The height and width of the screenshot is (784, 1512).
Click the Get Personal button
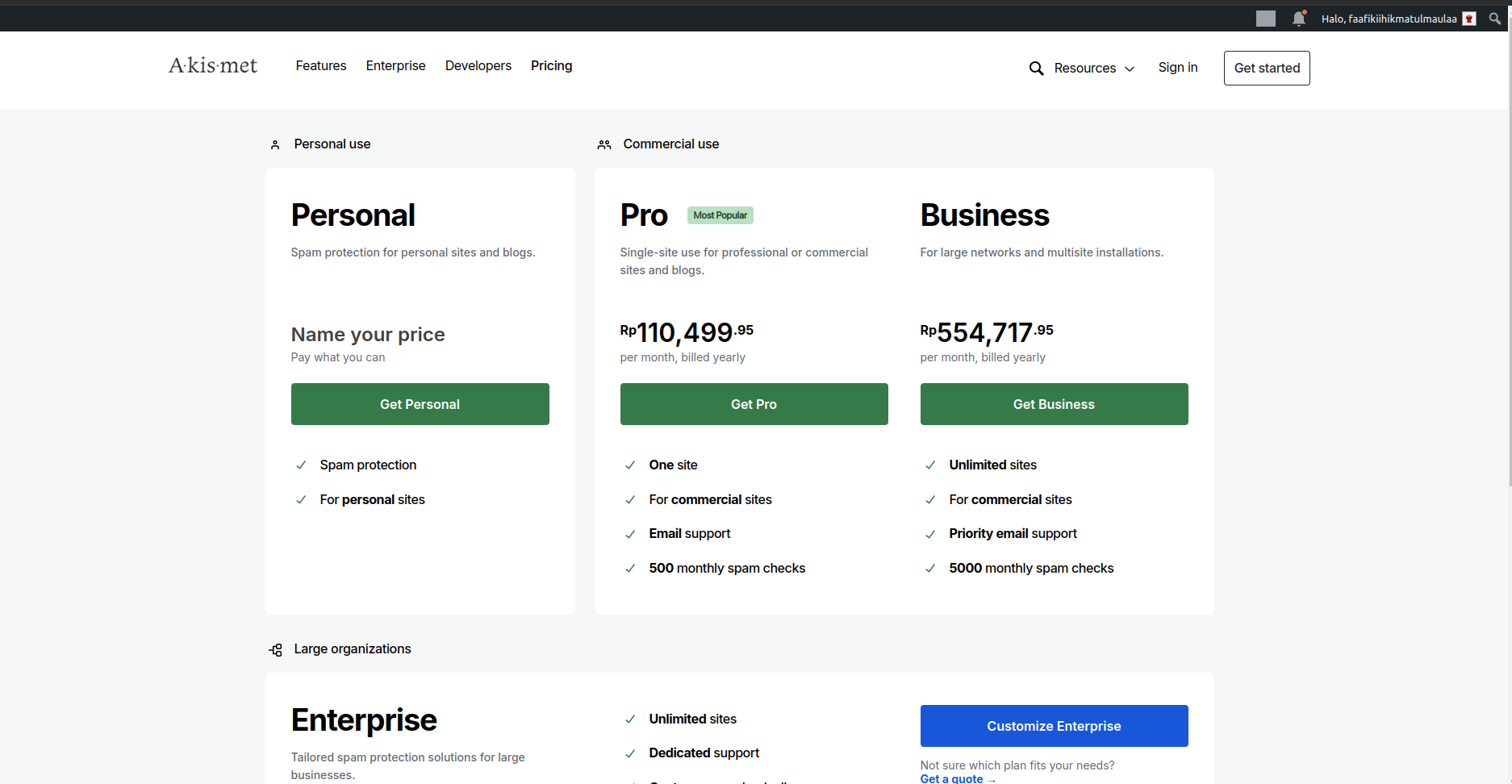tap(420, 404)
